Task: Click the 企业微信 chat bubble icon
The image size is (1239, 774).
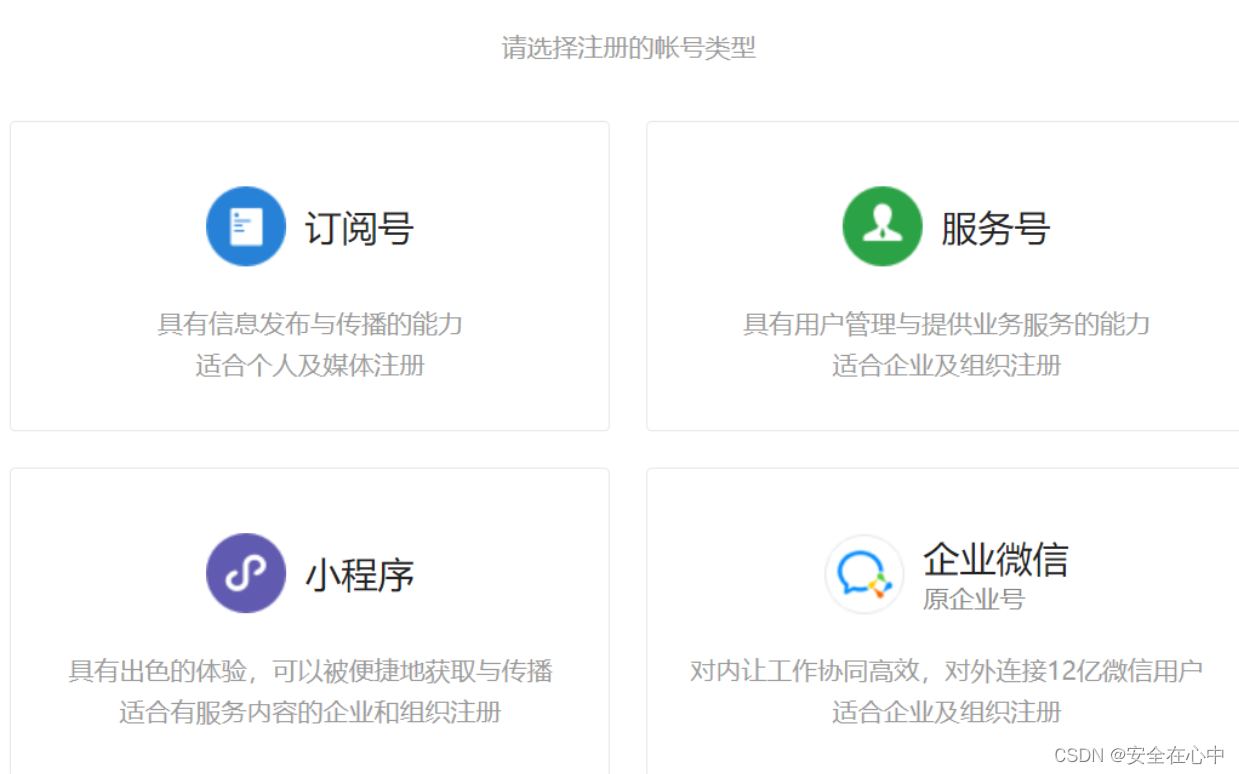Action: [864, 574]
